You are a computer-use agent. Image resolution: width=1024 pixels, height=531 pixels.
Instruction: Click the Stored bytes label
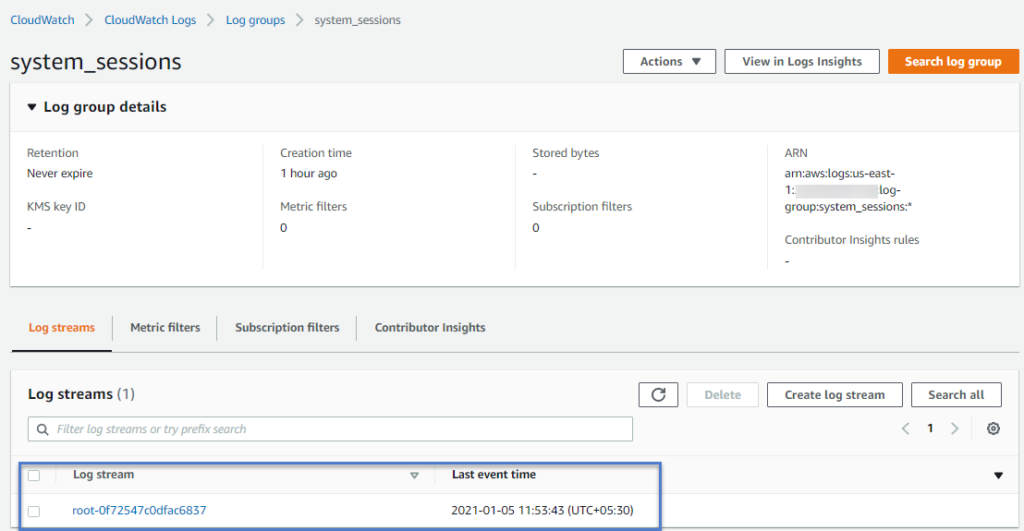click(x=566, y=153)
